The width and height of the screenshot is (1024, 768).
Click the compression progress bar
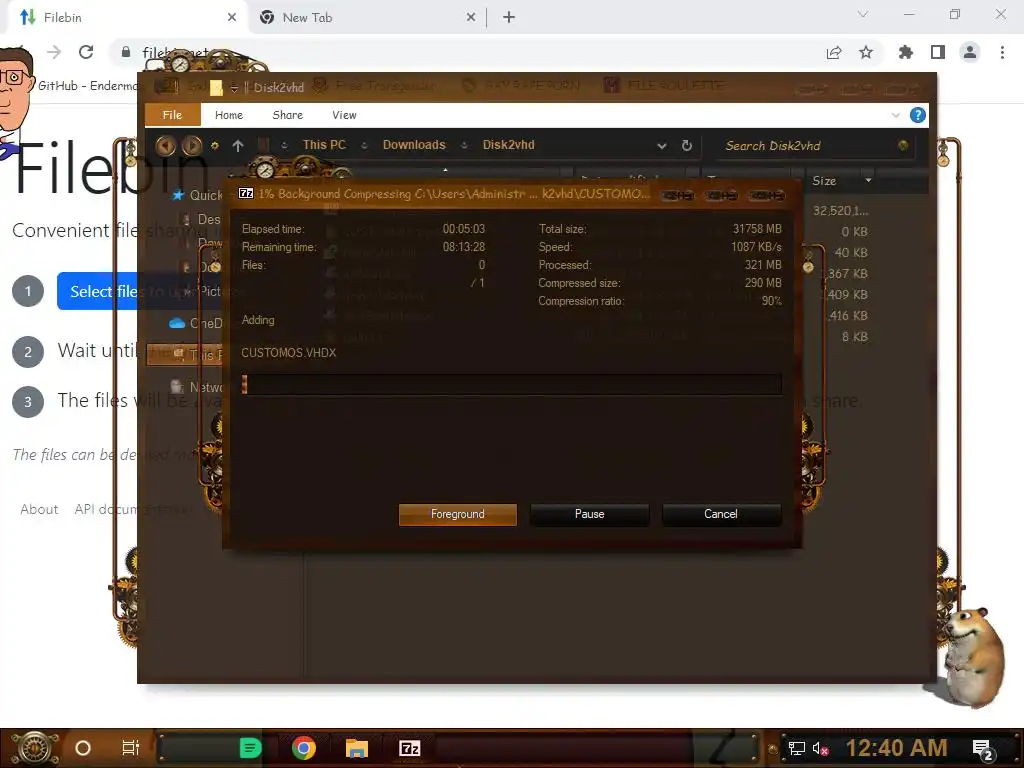tap(511, 384)
